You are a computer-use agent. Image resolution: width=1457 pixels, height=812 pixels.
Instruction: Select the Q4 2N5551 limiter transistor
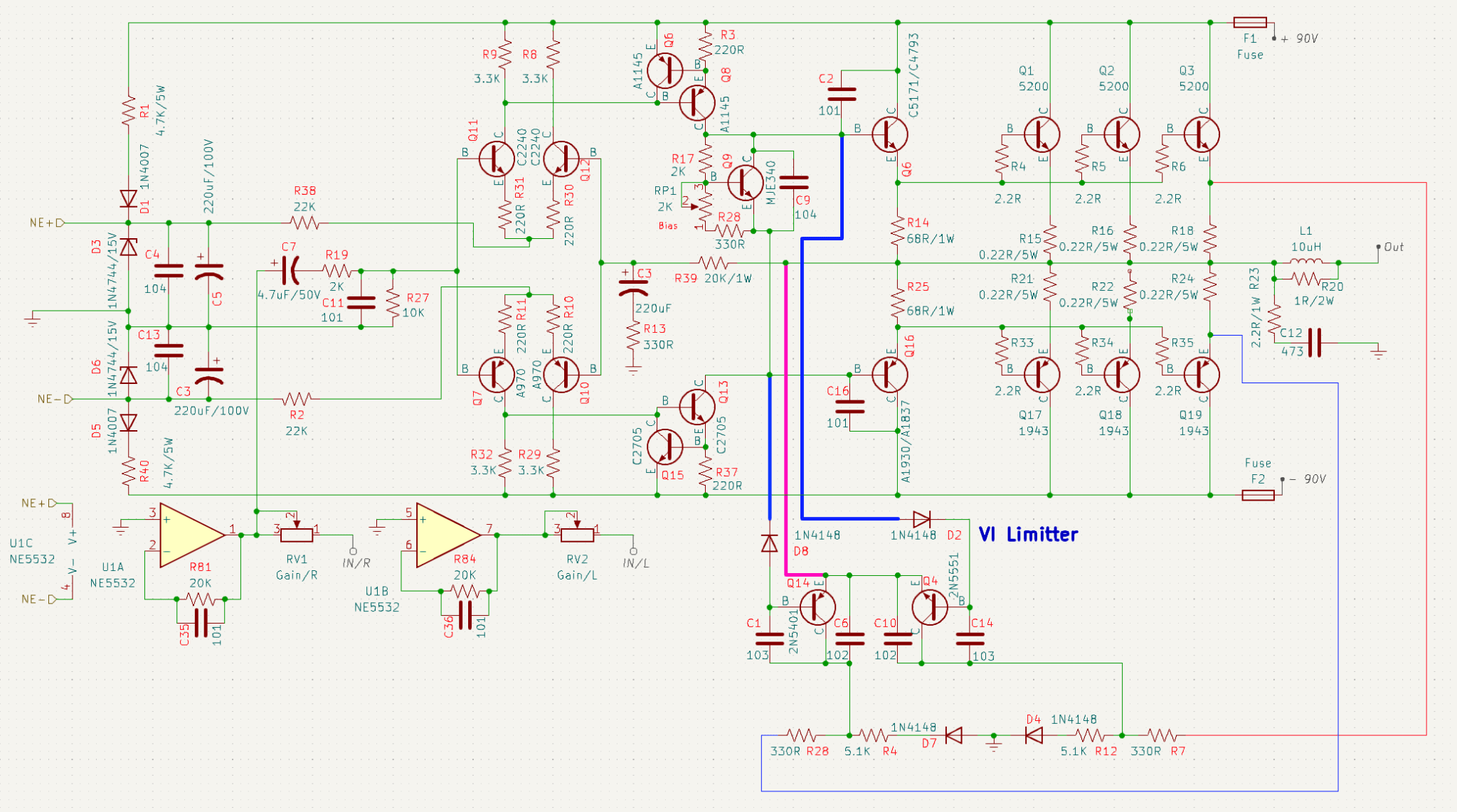(930, 607)
